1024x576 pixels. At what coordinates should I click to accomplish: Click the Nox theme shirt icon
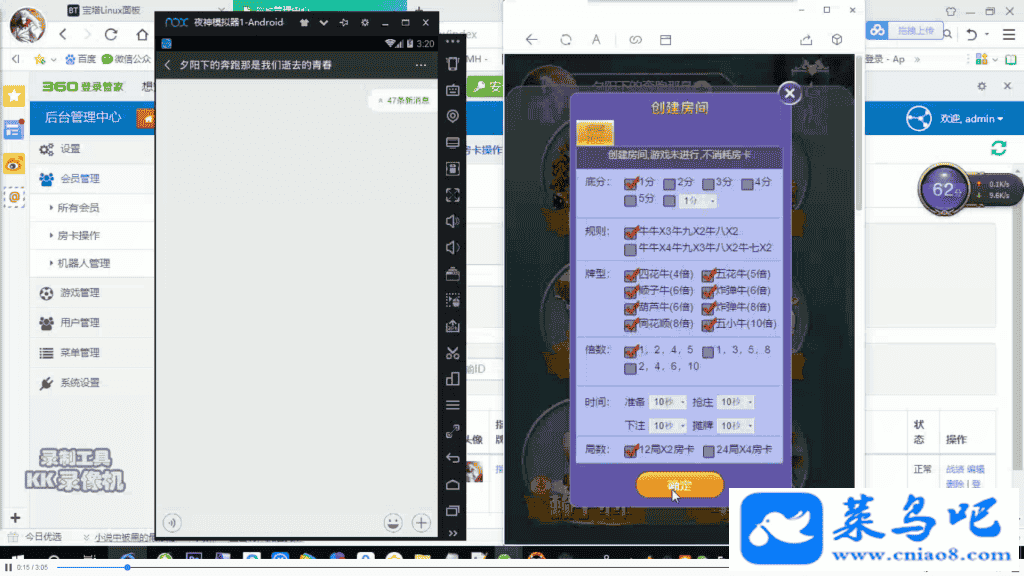point(304,22)
